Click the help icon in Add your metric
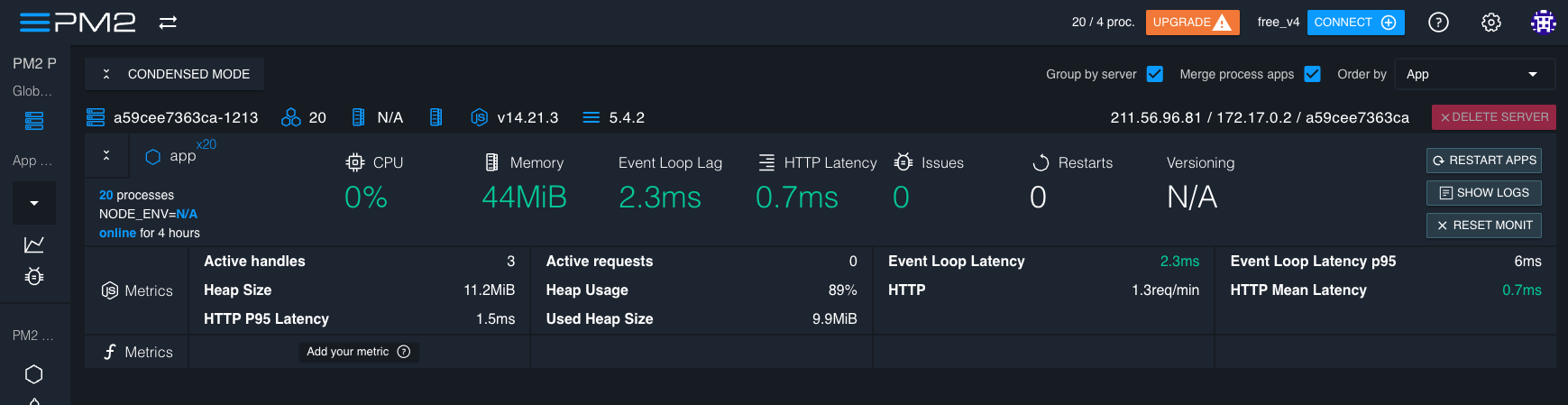The image size is (1568, 405). 404,352
